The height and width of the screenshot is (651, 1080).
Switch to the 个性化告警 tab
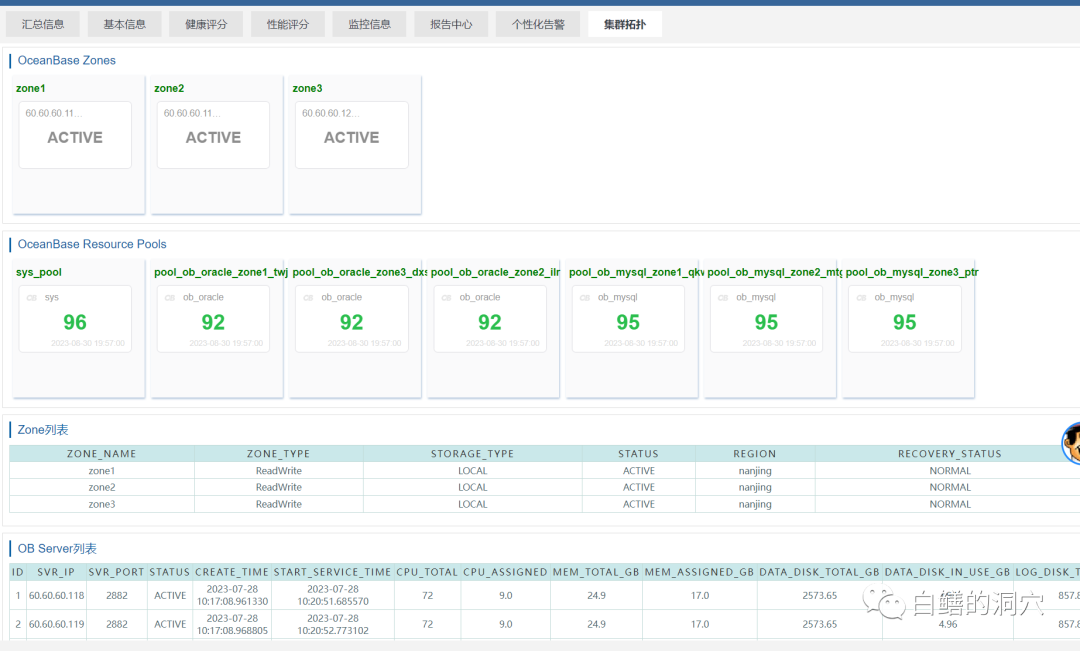click(538, 24)
